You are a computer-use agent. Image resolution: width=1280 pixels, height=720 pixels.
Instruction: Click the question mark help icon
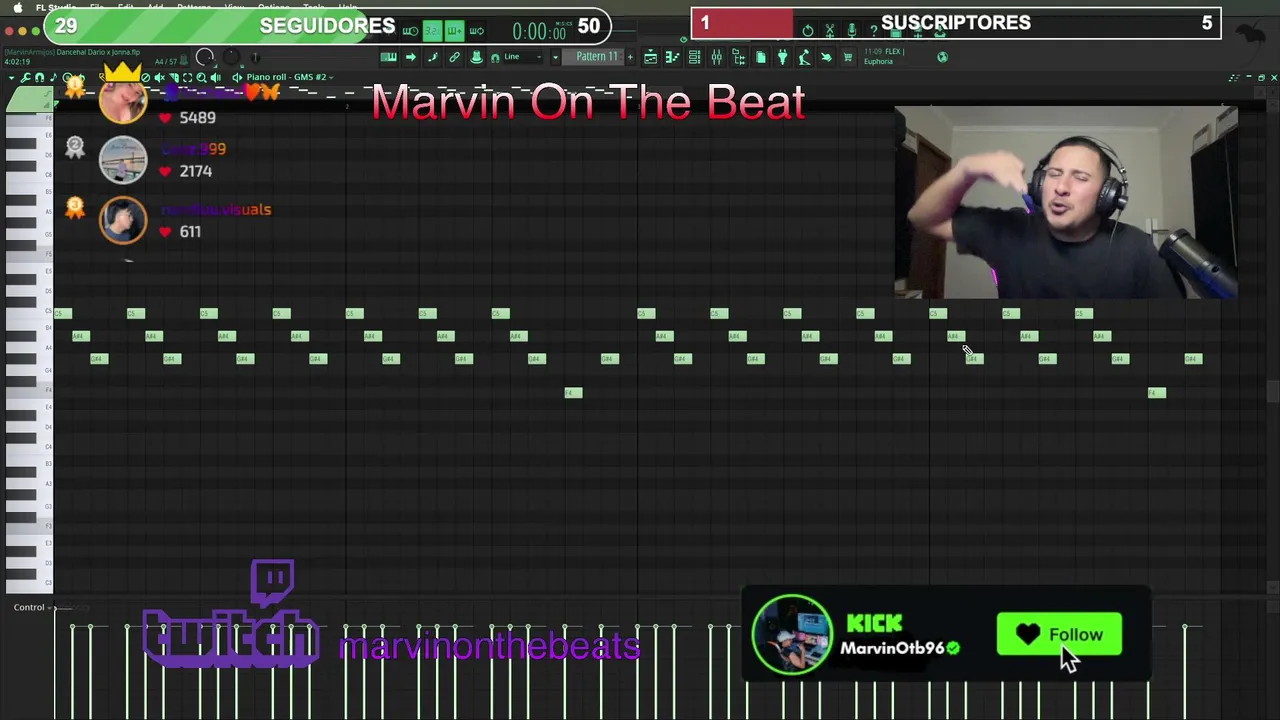(x=873, y=30)
